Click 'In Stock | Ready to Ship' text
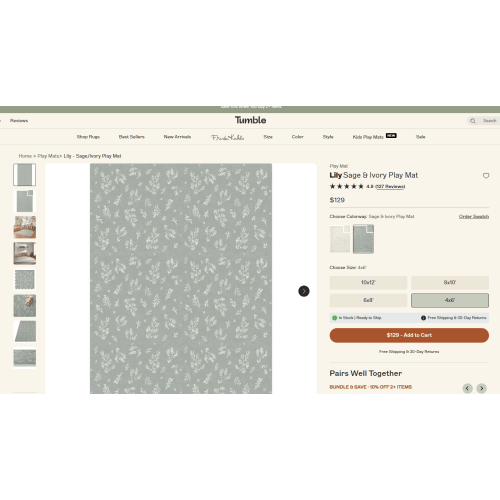The width and height of the screenshot is (500, 500). click(360, 318)
